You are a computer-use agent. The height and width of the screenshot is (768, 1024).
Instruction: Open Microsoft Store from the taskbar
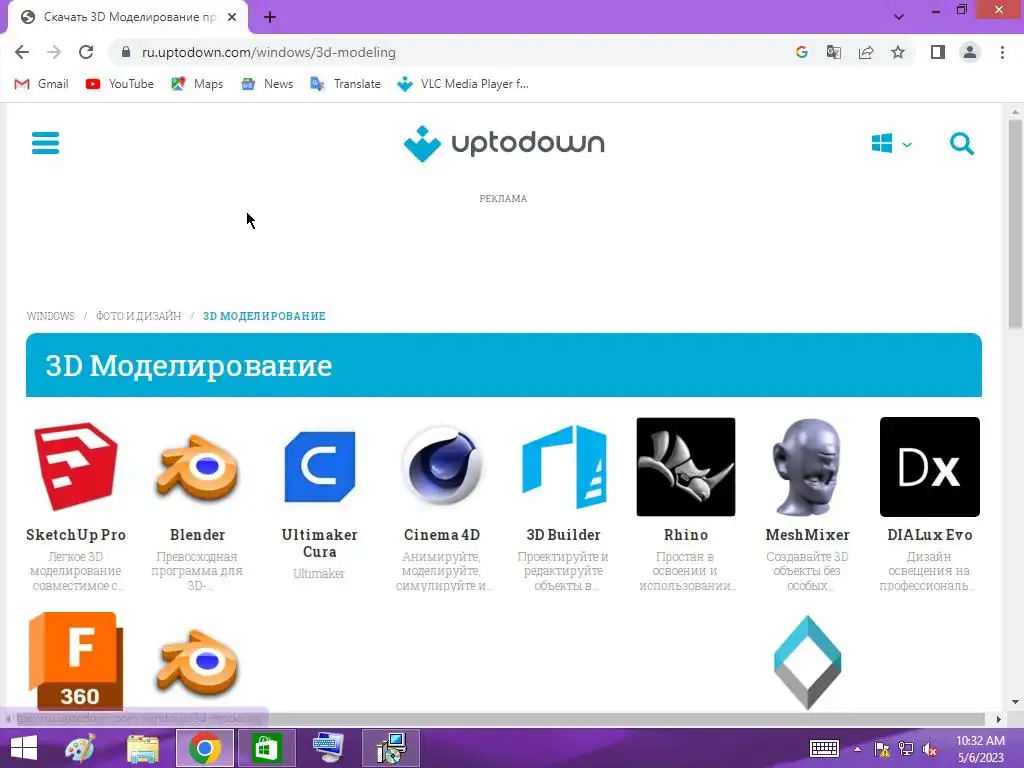(266, 748)
